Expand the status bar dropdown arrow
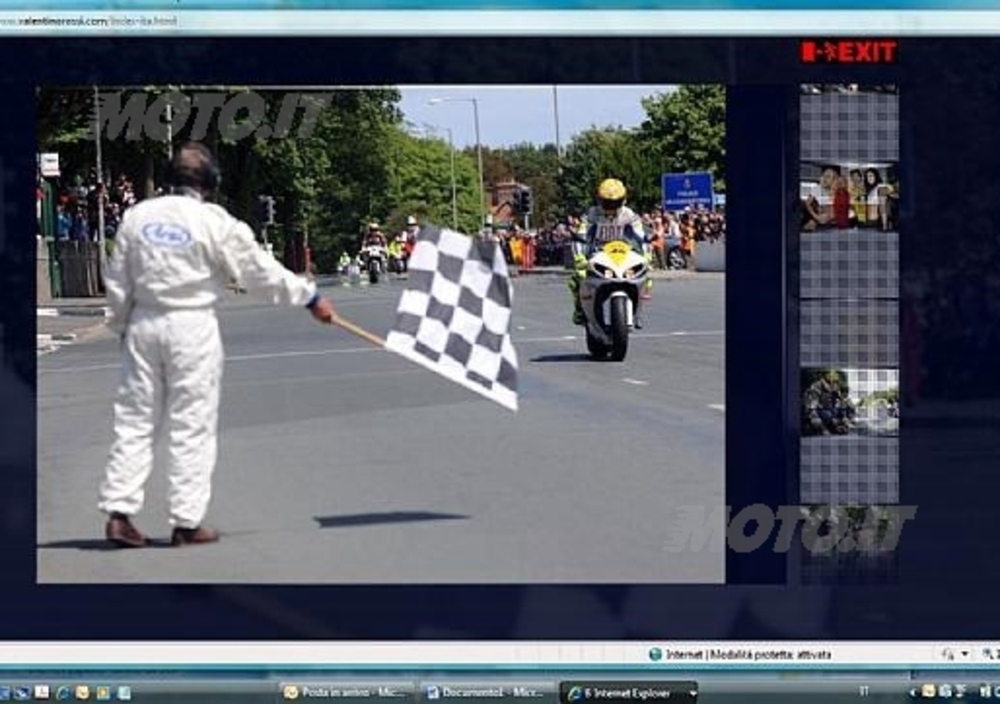The image size is (1000, 704). (x=965, y=654)
